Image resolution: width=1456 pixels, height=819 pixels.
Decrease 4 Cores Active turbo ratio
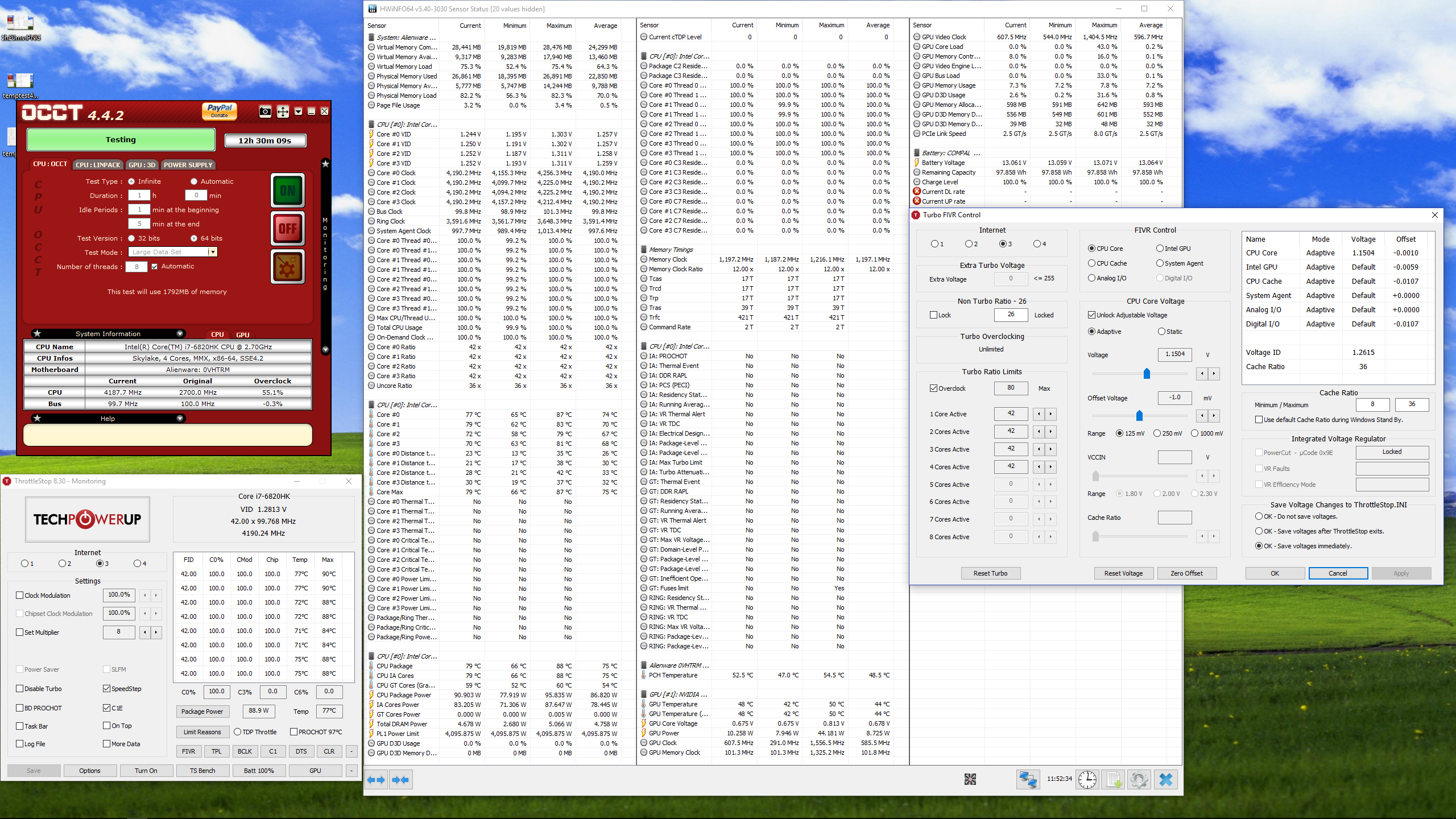click(x=1039, y=467)
